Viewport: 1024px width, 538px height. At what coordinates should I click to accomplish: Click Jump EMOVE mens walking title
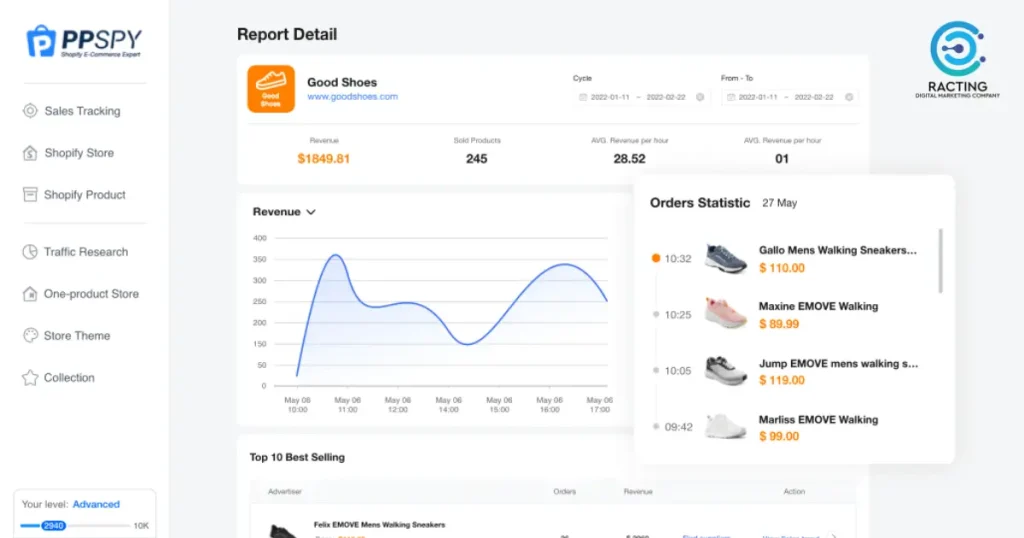838,364
